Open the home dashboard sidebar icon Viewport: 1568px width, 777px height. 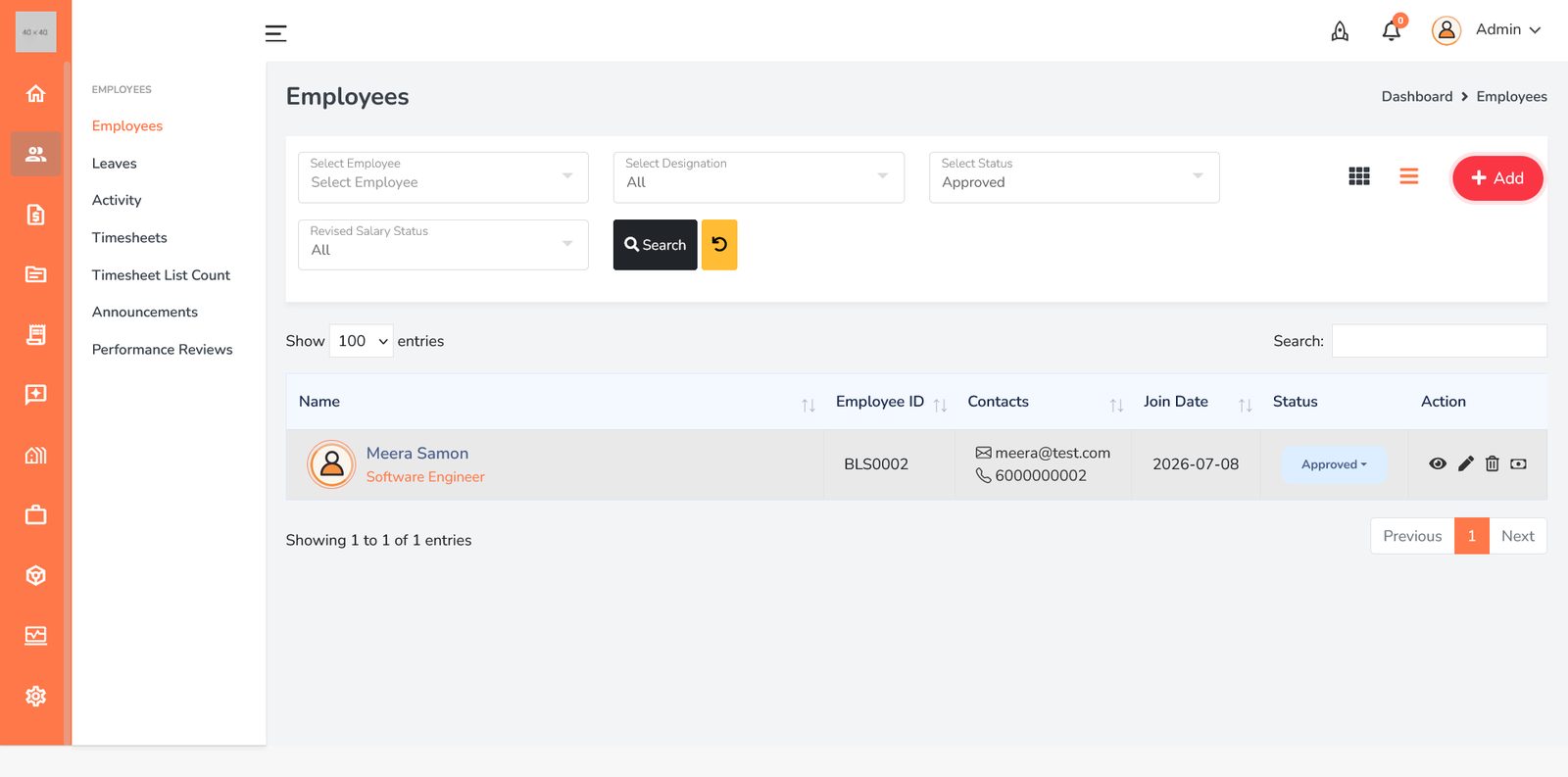(35, 94)
